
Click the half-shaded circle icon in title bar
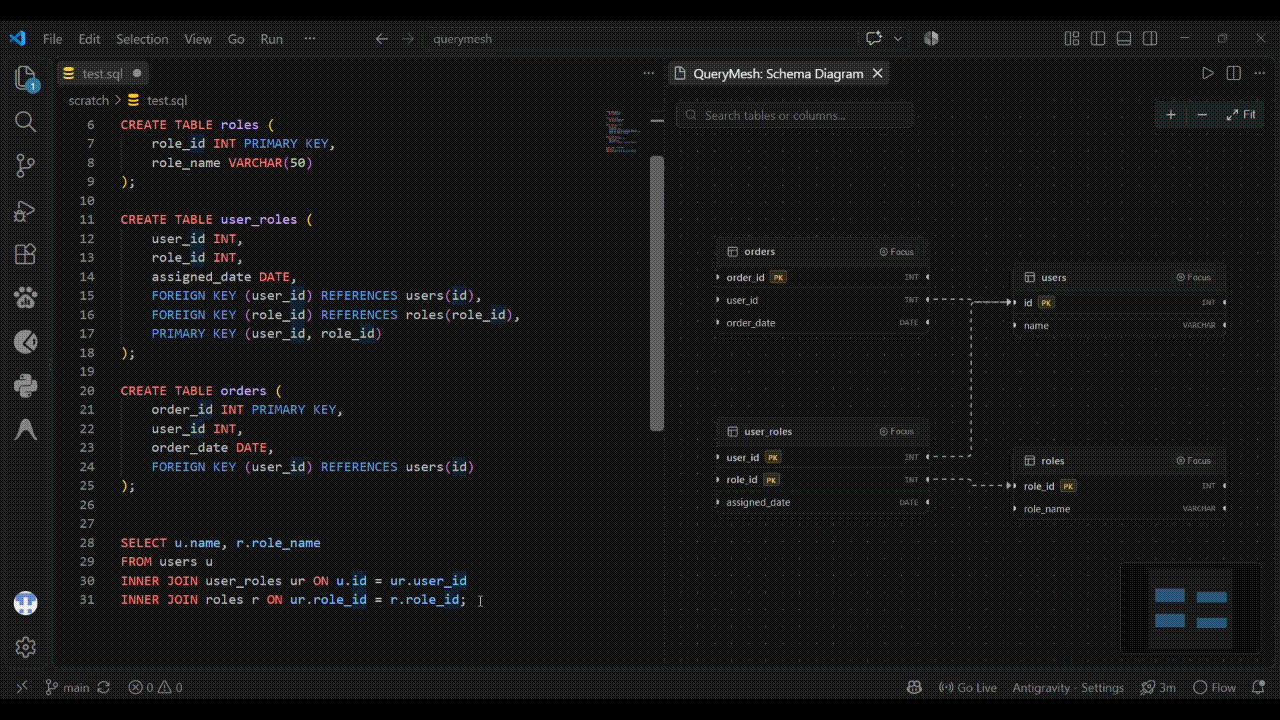point(932,39)
